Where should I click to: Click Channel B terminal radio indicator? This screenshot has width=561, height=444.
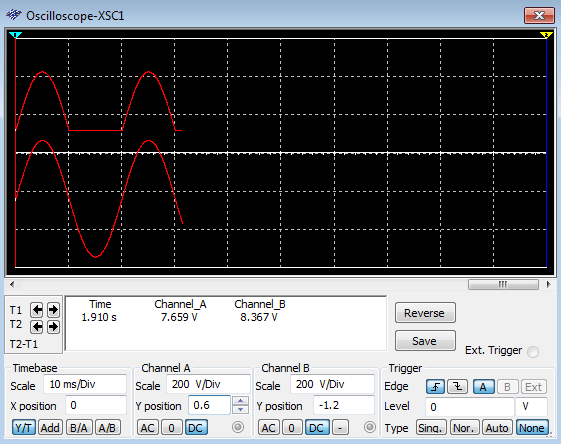pos(370,427)
